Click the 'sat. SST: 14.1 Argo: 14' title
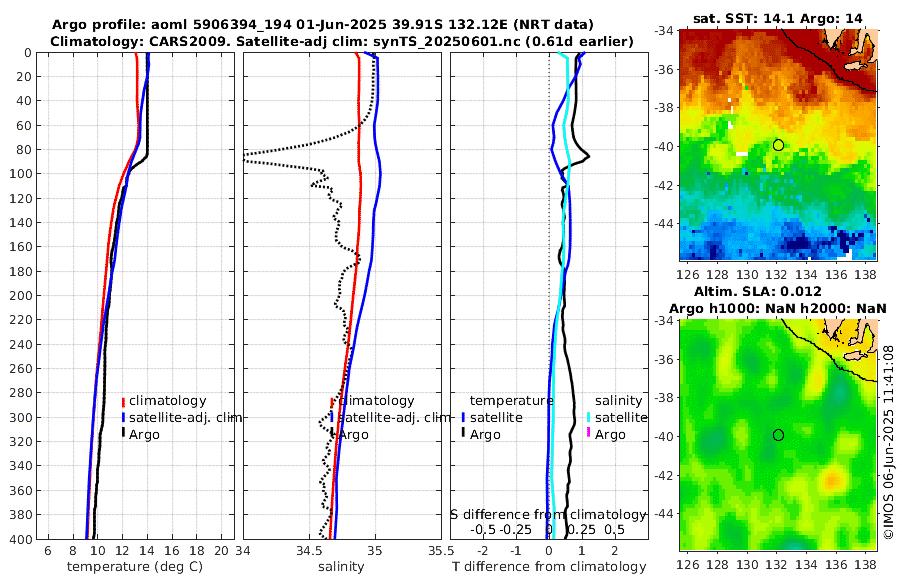The width and height of the screenshot is (900, 580). (x=778, y=18)
